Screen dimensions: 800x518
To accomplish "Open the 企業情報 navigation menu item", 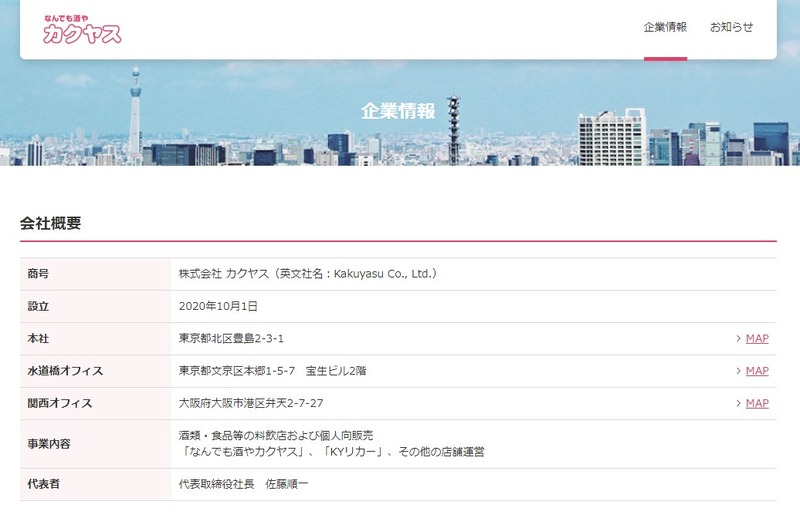I will pyautogui.click(x=665, y=27).
